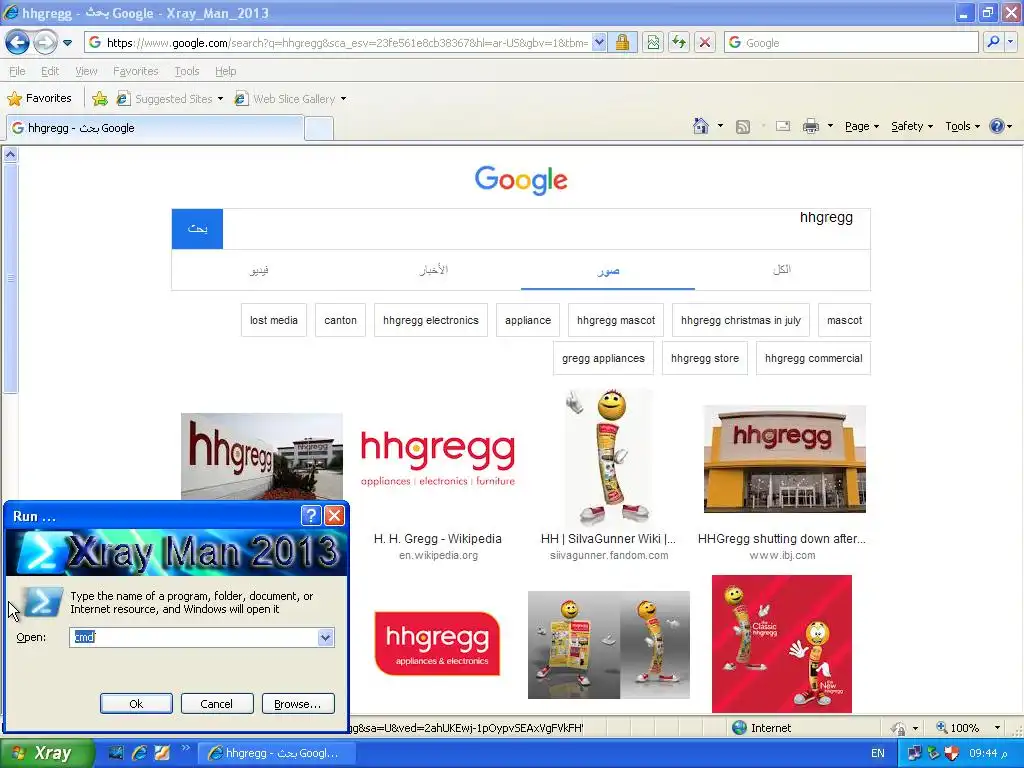1024x768 pixels.
Task: Open the Favorites menu
Action: (135, 71)
